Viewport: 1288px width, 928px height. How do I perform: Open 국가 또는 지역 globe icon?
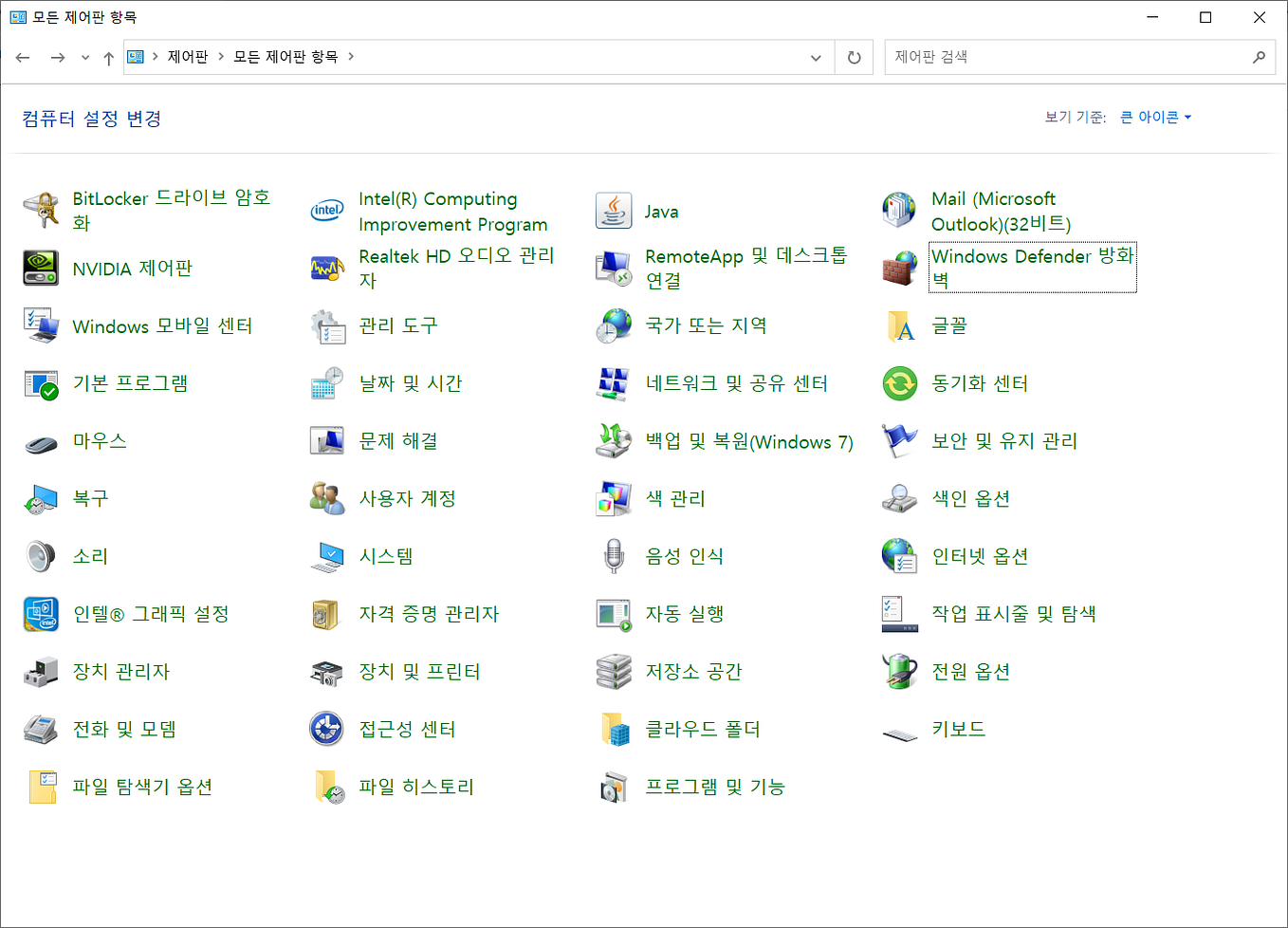pos(614,325)
